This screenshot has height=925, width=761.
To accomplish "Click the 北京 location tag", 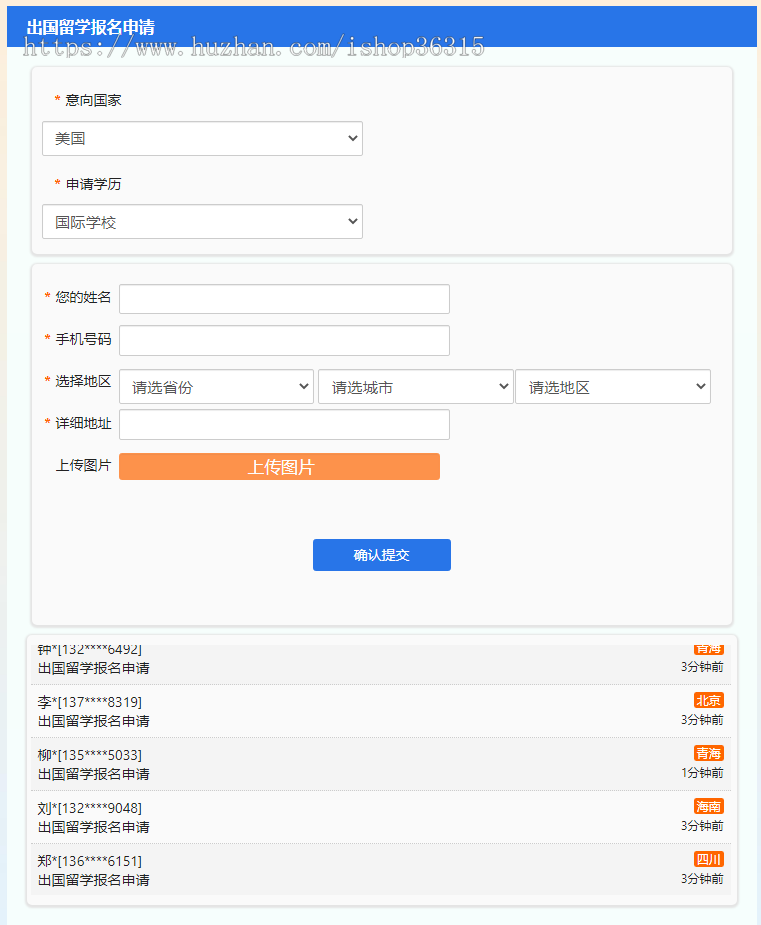I will (708, 700).
